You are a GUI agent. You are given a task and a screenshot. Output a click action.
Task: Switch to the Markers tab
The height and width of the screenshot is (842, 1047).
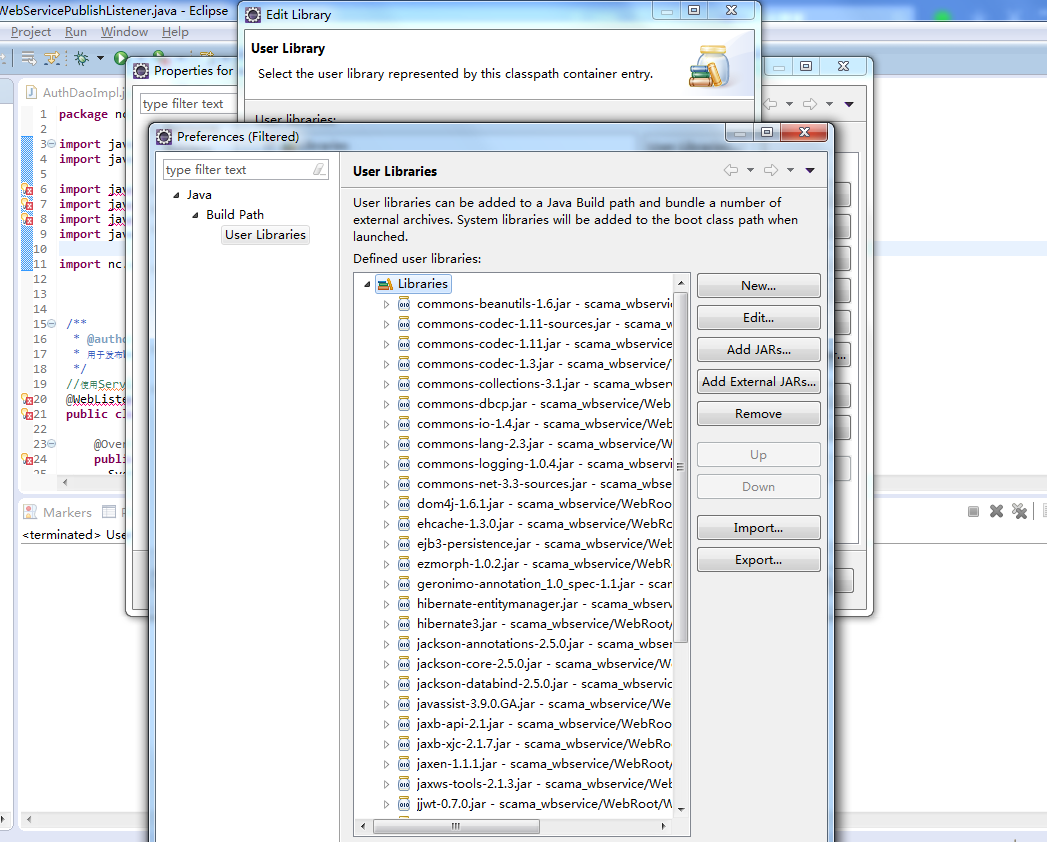57,513
